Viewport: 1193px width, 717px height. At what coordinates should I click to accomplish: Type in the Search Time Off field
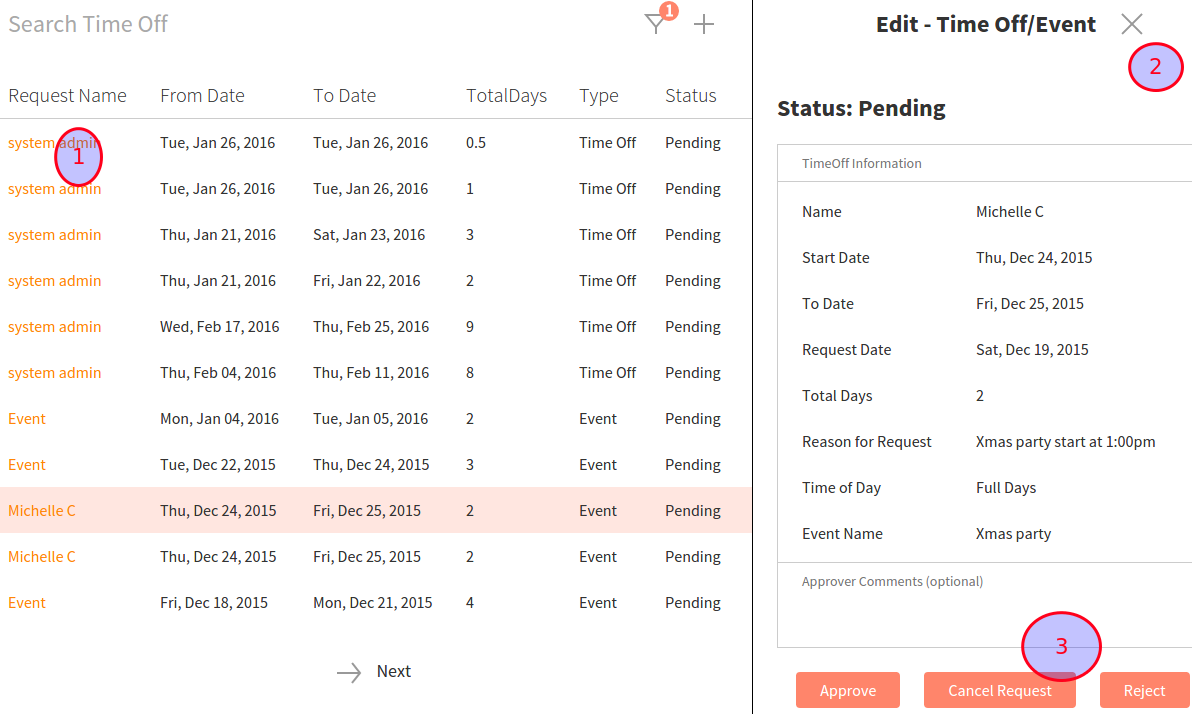point(300,24)
